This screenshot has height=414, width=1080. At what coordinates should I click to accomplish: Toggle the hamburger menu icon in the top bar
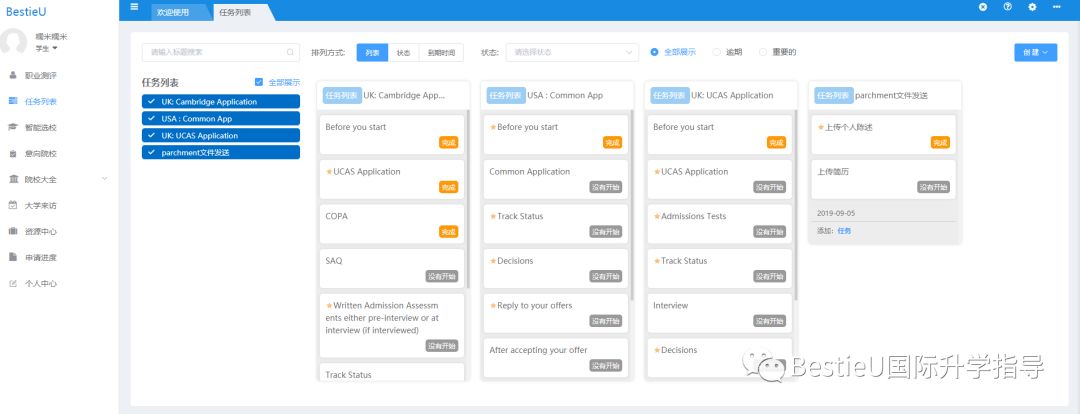pyautogui.click(x=134, y=7)
